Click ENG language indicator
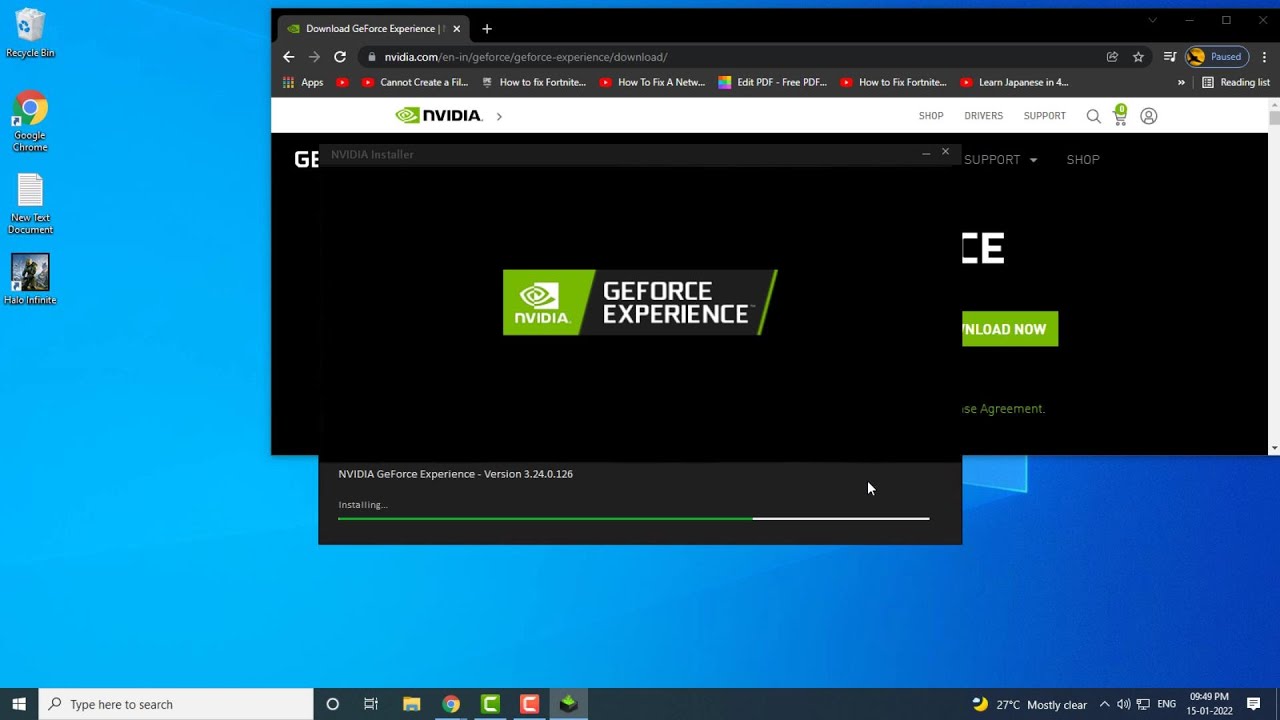 [x=1166, y=704]
